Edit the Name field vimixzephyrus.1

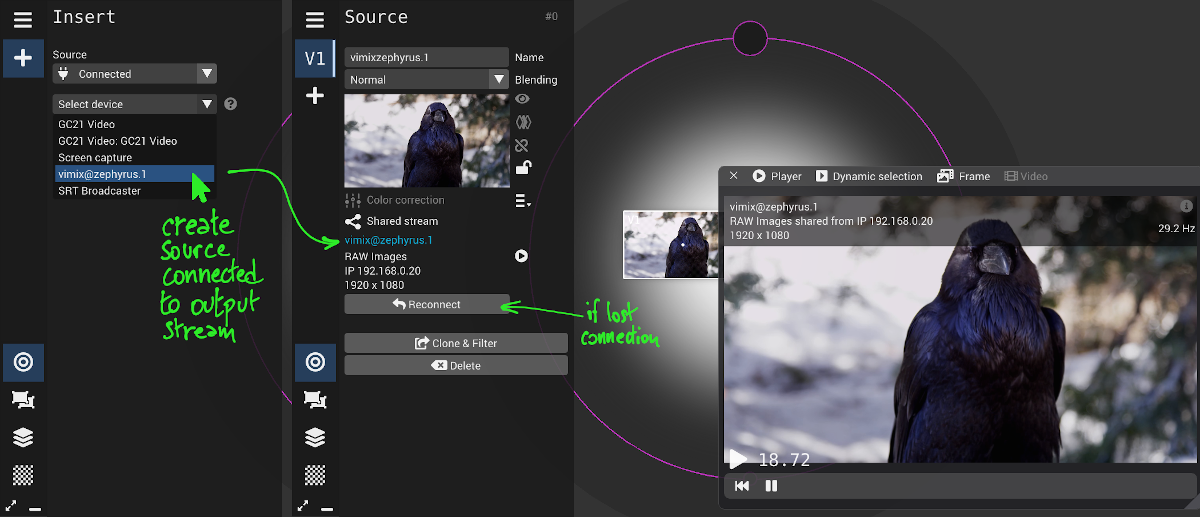click(427, 57)
